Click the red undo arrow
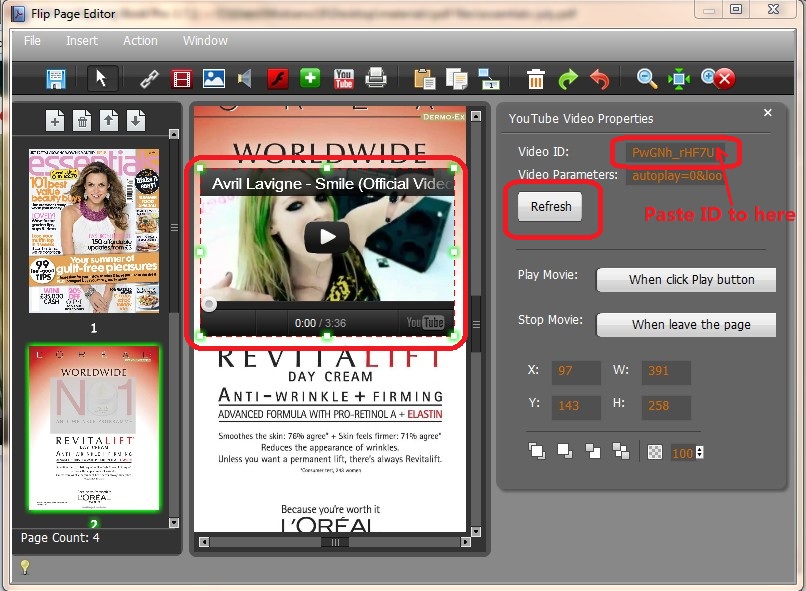Image resolution: width=806 pixels, height=591 pixels. click(x=599, y=79)
